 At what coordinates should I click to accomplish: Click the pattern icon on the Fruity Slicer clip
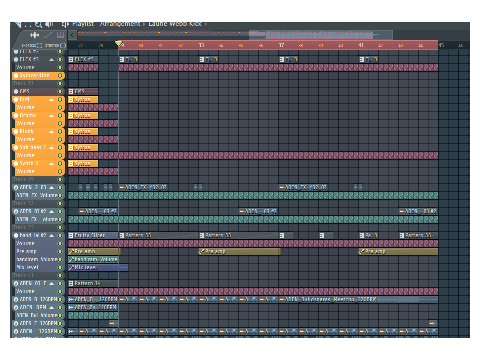71,235
